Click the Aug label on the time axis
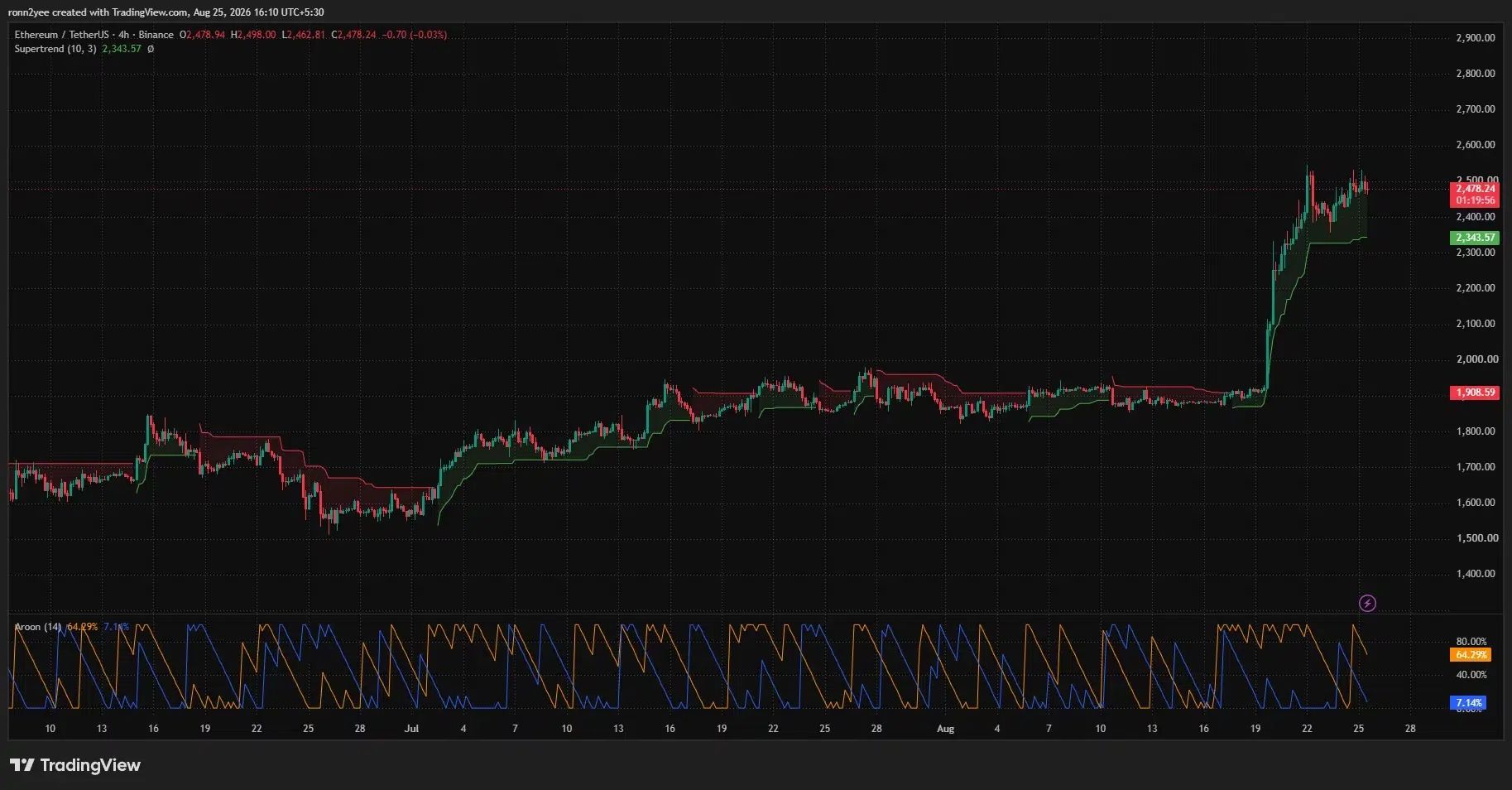Viewport: 1512px width, 790px height. click(945, 729)
